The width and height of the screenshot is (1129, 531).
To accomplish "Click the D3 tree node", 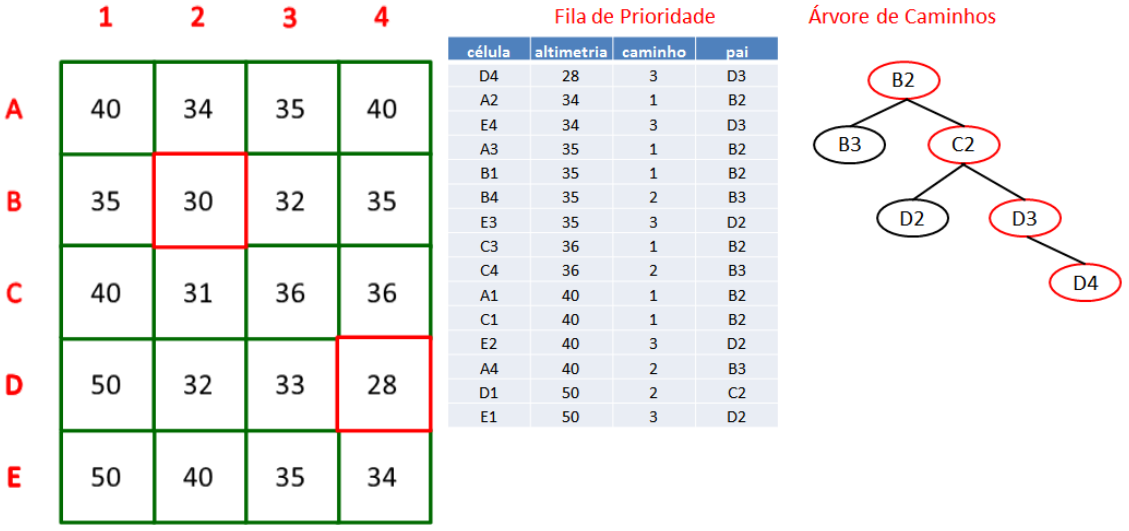I will click(1024, 217).
